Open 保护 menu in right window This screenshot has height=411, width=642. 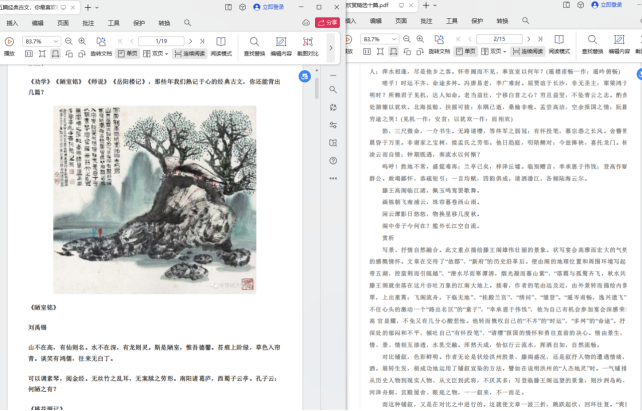pos(477,21)
